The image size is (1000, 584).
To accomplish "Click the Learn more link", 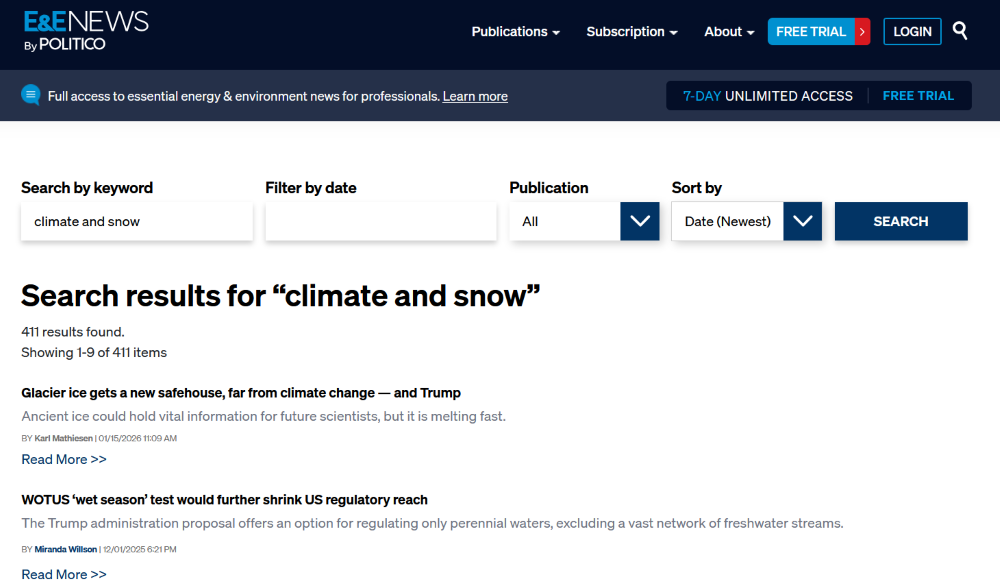I will point(474,96).
